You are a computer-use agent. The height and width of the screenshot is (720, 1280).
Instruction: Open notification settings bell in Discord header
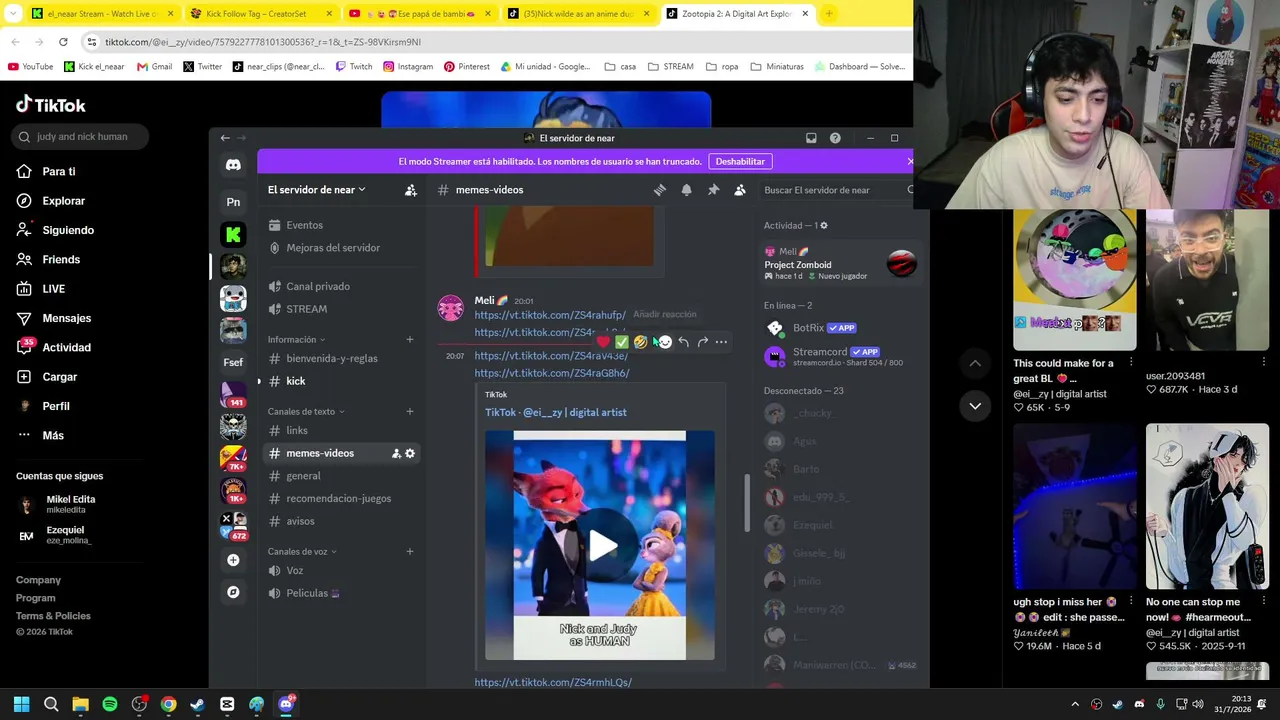686,190
